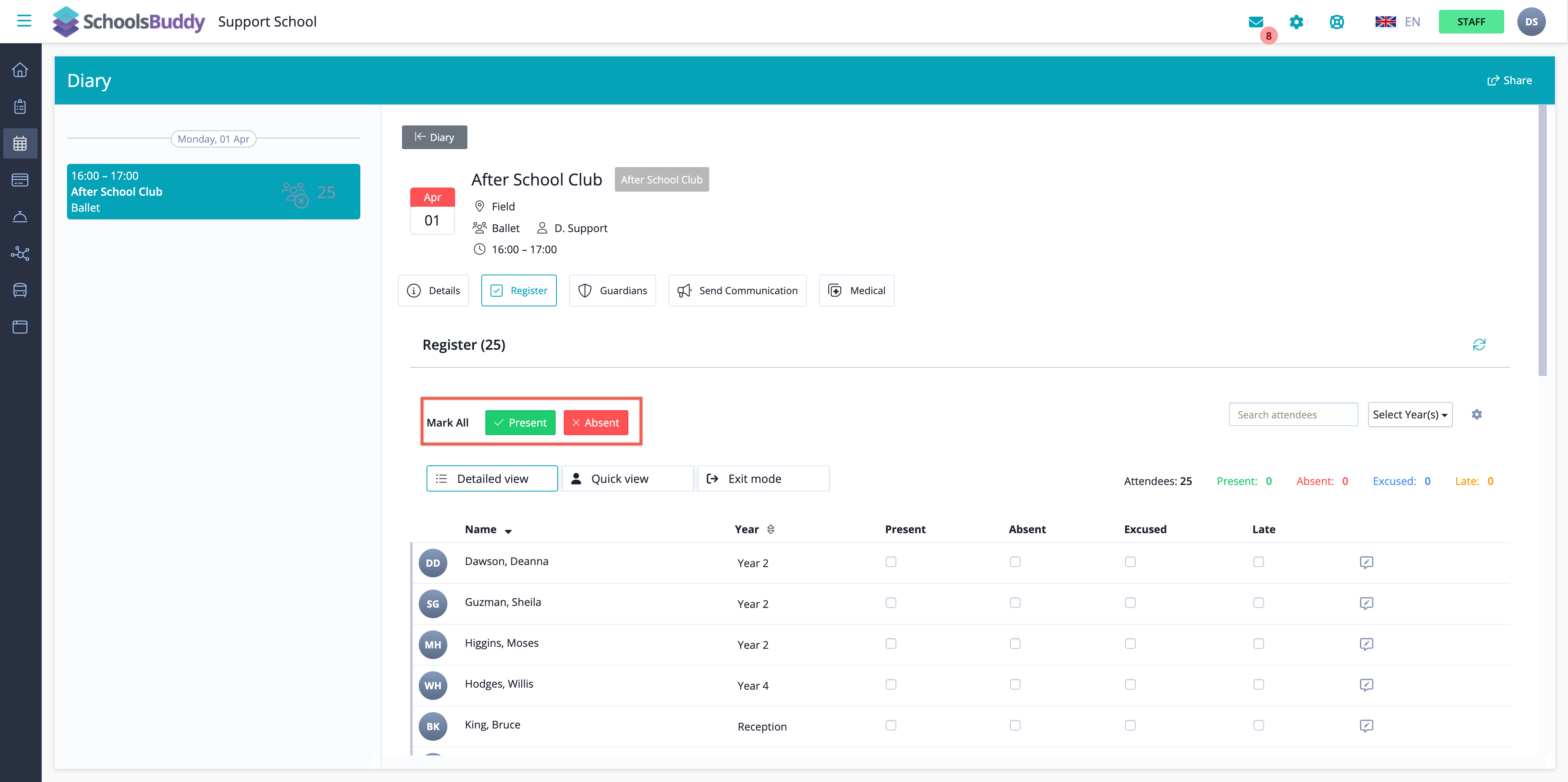
Task: Click the Share button
Action: (x=1510, y=80)
